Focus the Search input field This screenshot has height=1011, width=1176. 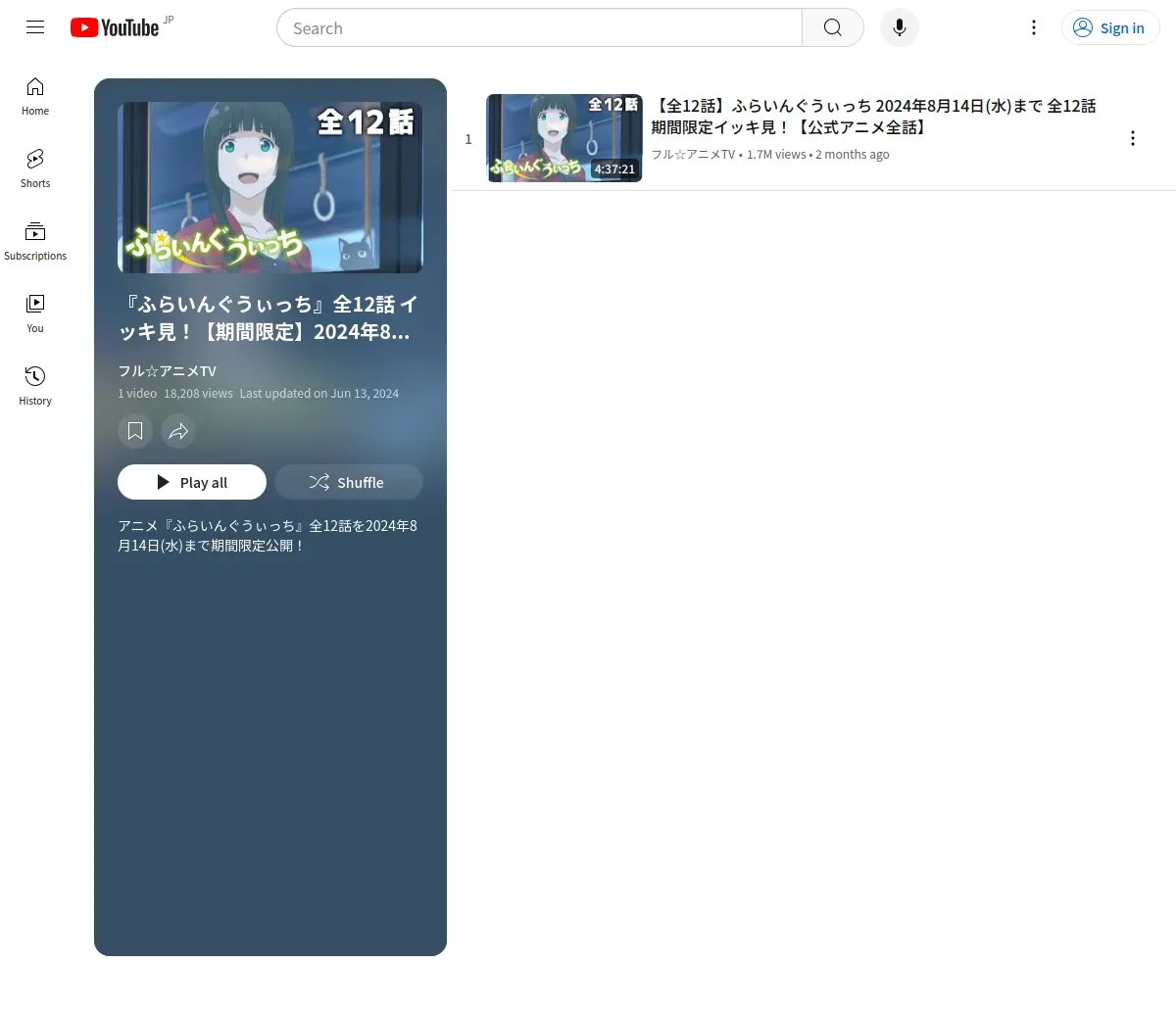tap(539, 27)
